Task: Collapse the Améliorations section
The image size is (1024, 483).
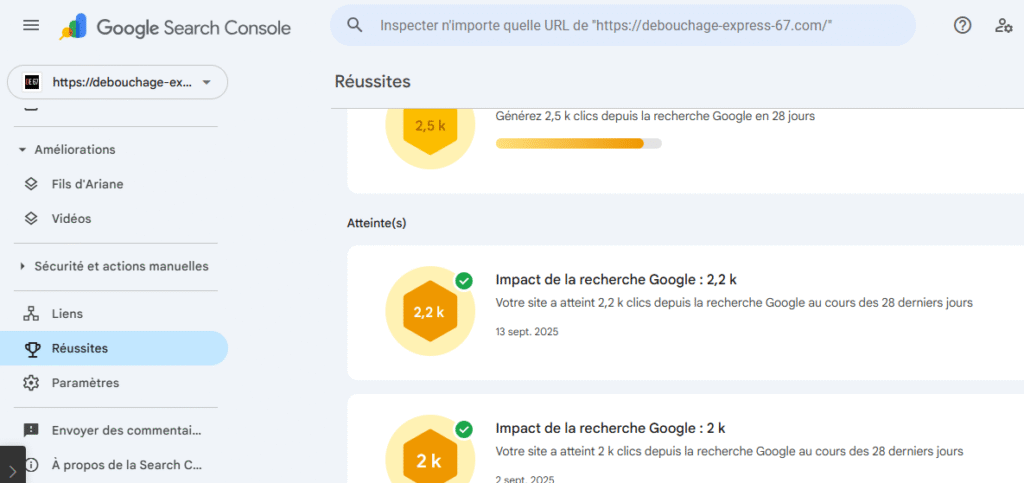Action: 23,150
